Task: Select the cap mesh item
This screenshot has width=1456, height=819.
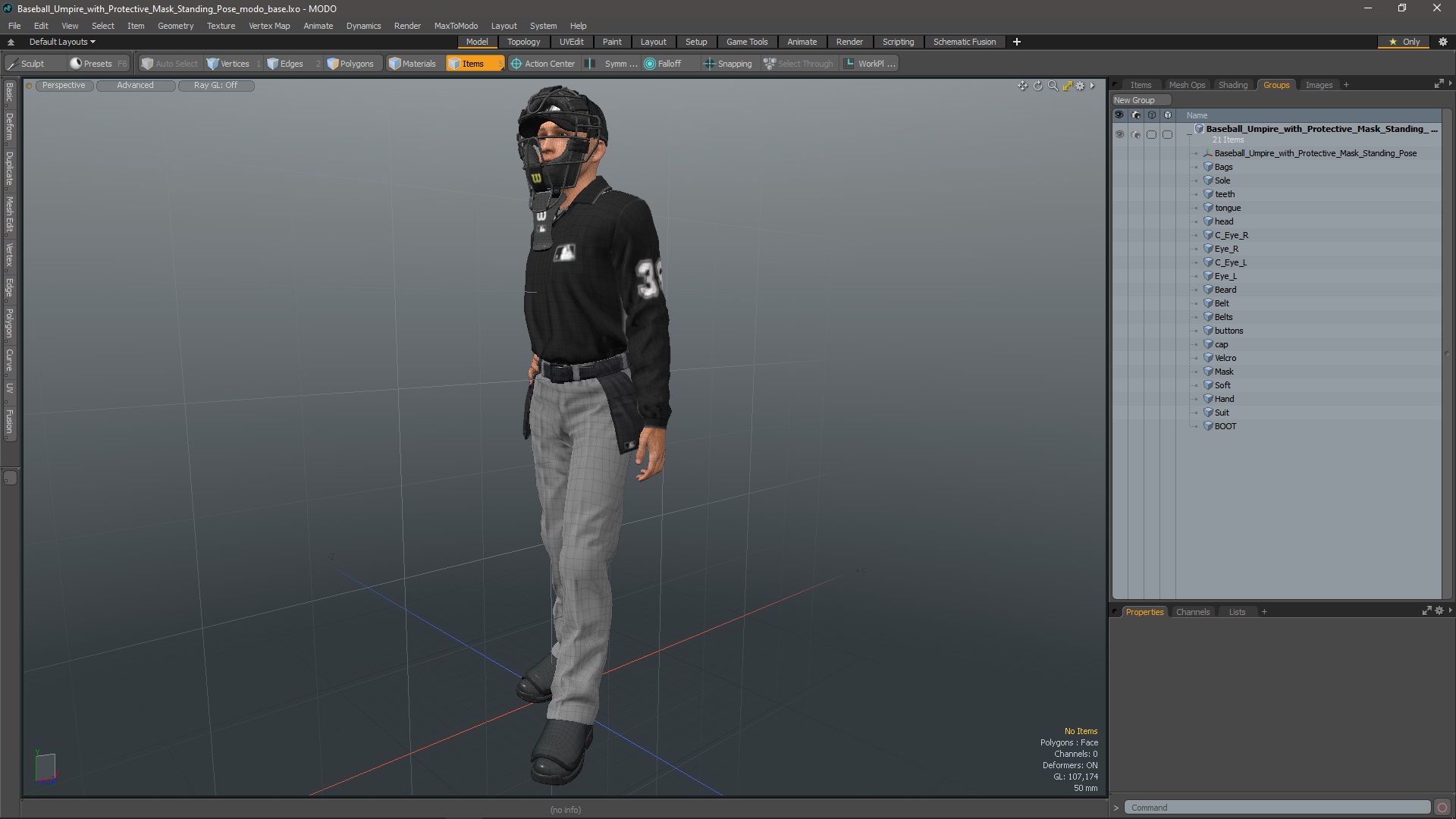Action: pyautogui.click(x=1221, y=345)
